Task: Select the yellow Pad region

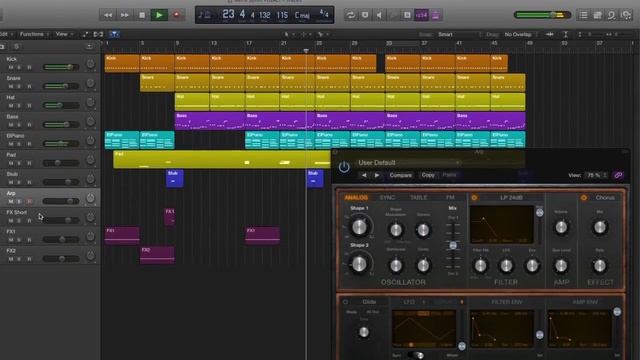Action: (222, 160)
